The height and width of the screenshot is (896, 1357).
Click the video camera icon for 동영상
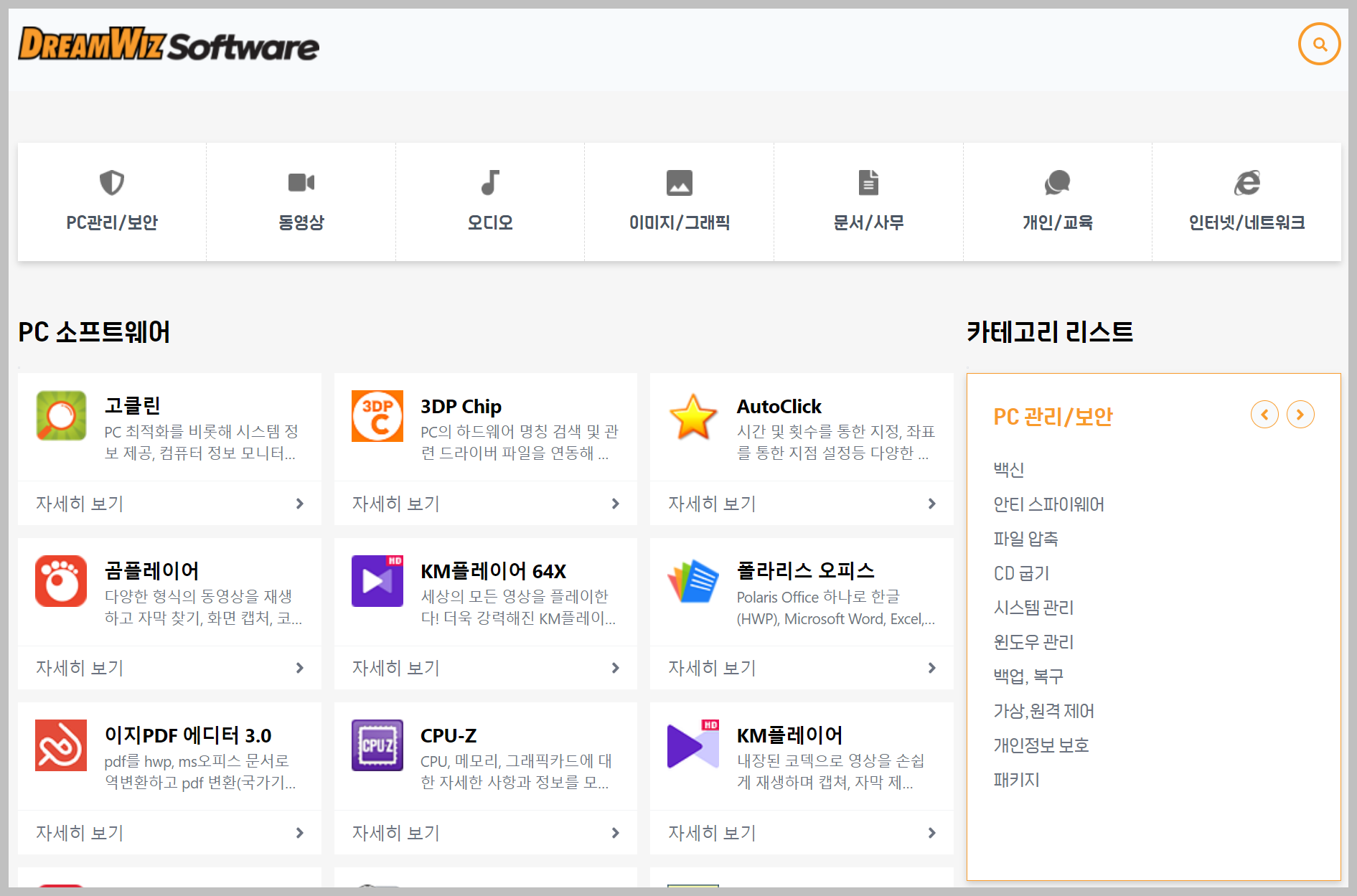tap(301, 183)
